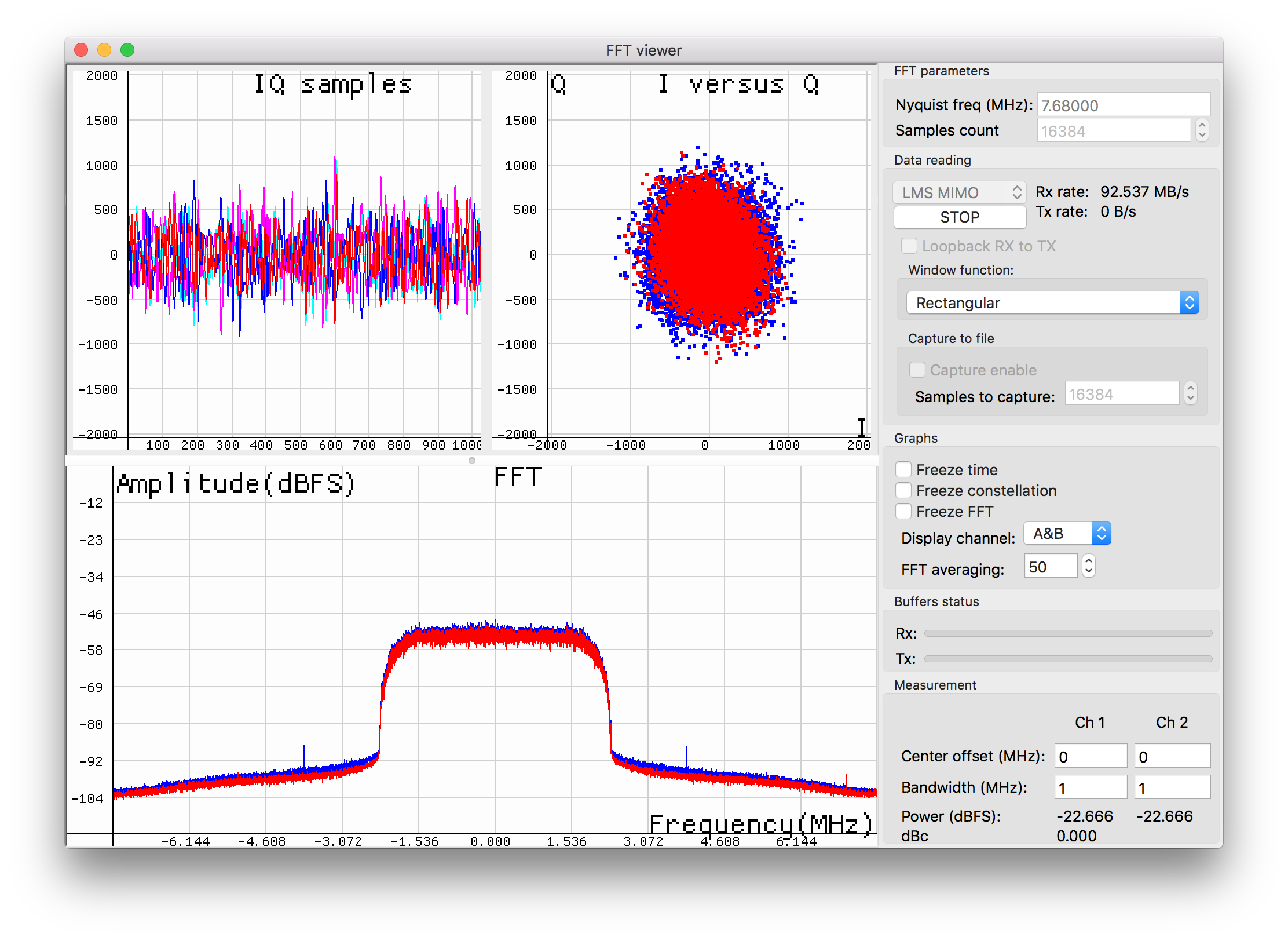Click the Capture to file group label
This screenshot has height=941, width=1288.
point(950,338)
